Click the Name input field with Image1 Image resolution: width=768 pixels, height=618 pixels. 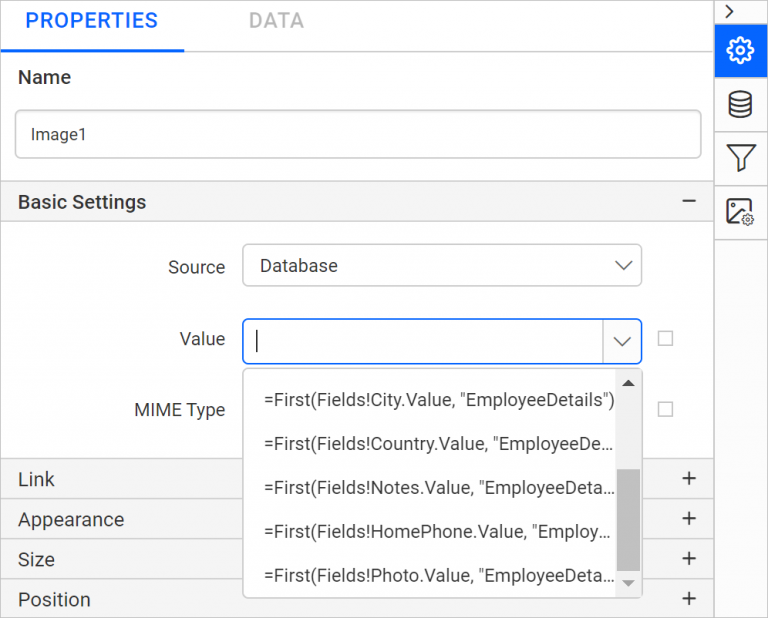(358, 134)
